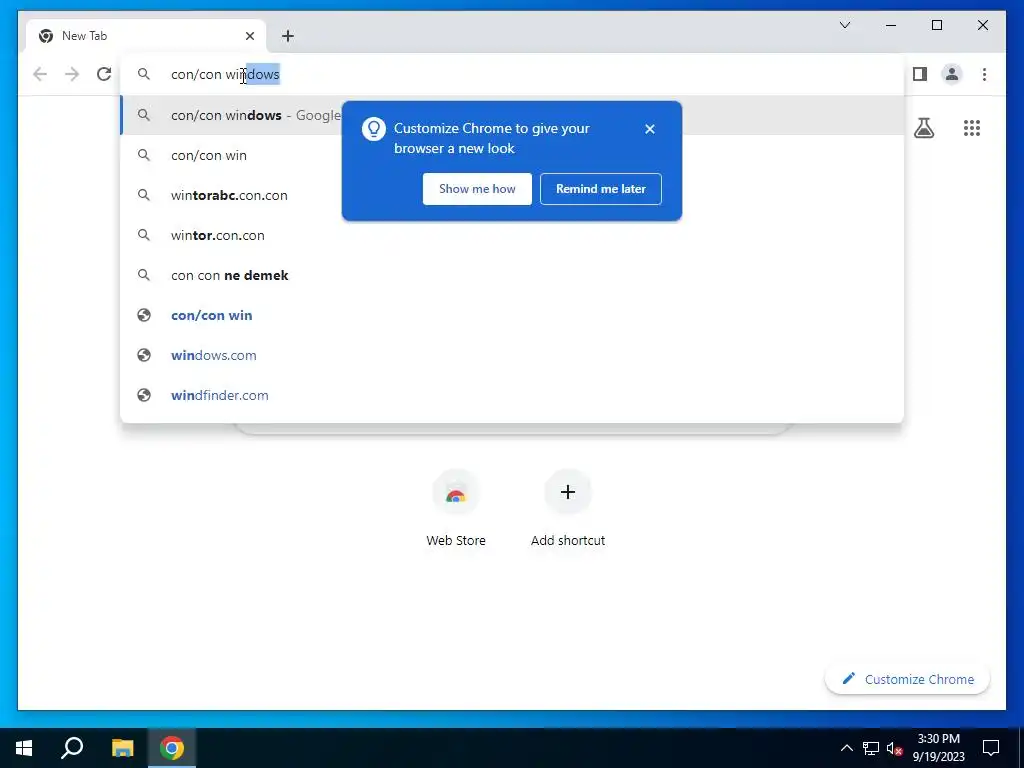Select the 'con con ne demek' suggestion
The width and height of the screenshot is (1024, 768).
coord(512,276)
